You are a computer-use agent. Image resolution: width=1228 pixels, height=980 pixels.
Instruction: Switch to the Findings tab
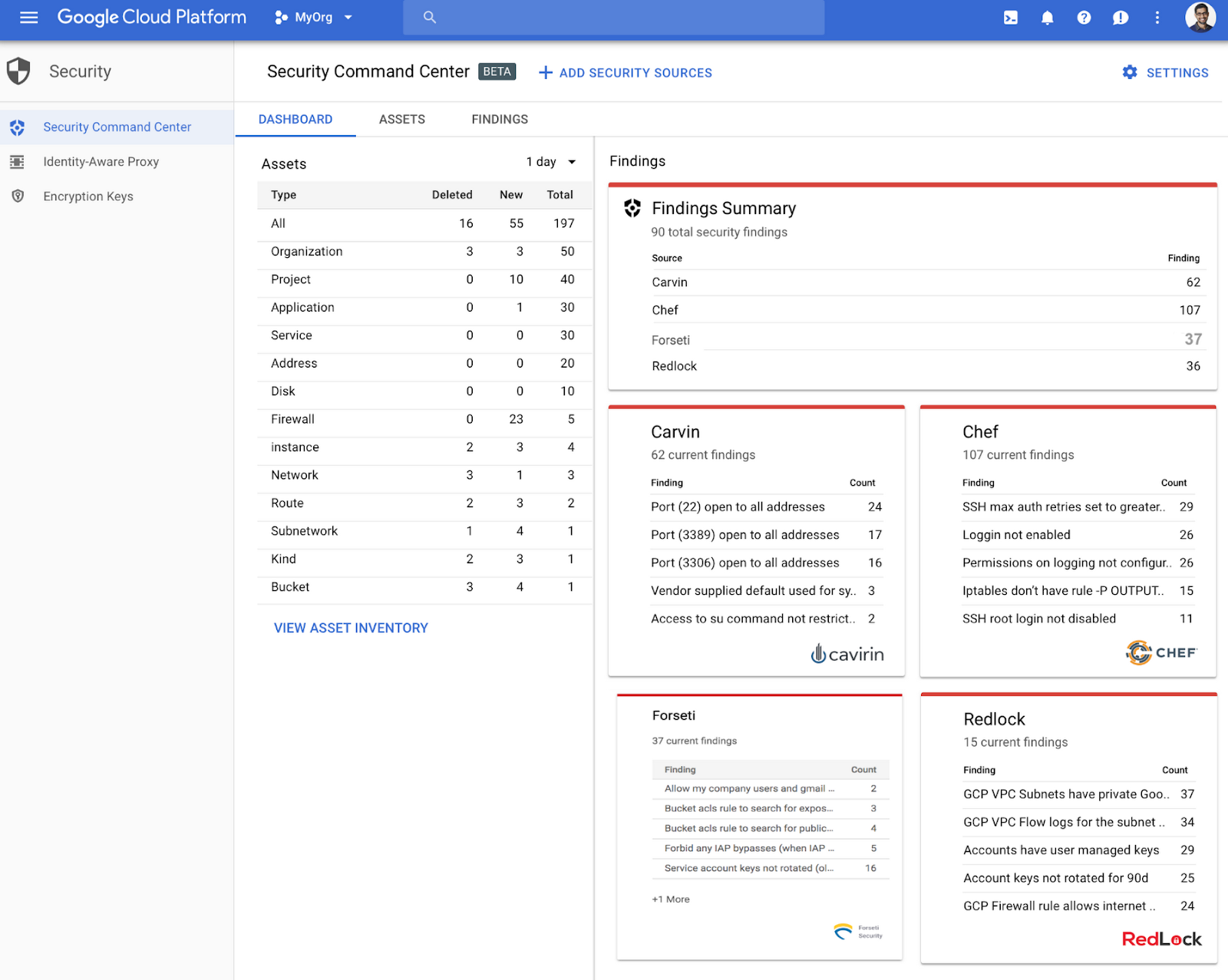[500, 120]
